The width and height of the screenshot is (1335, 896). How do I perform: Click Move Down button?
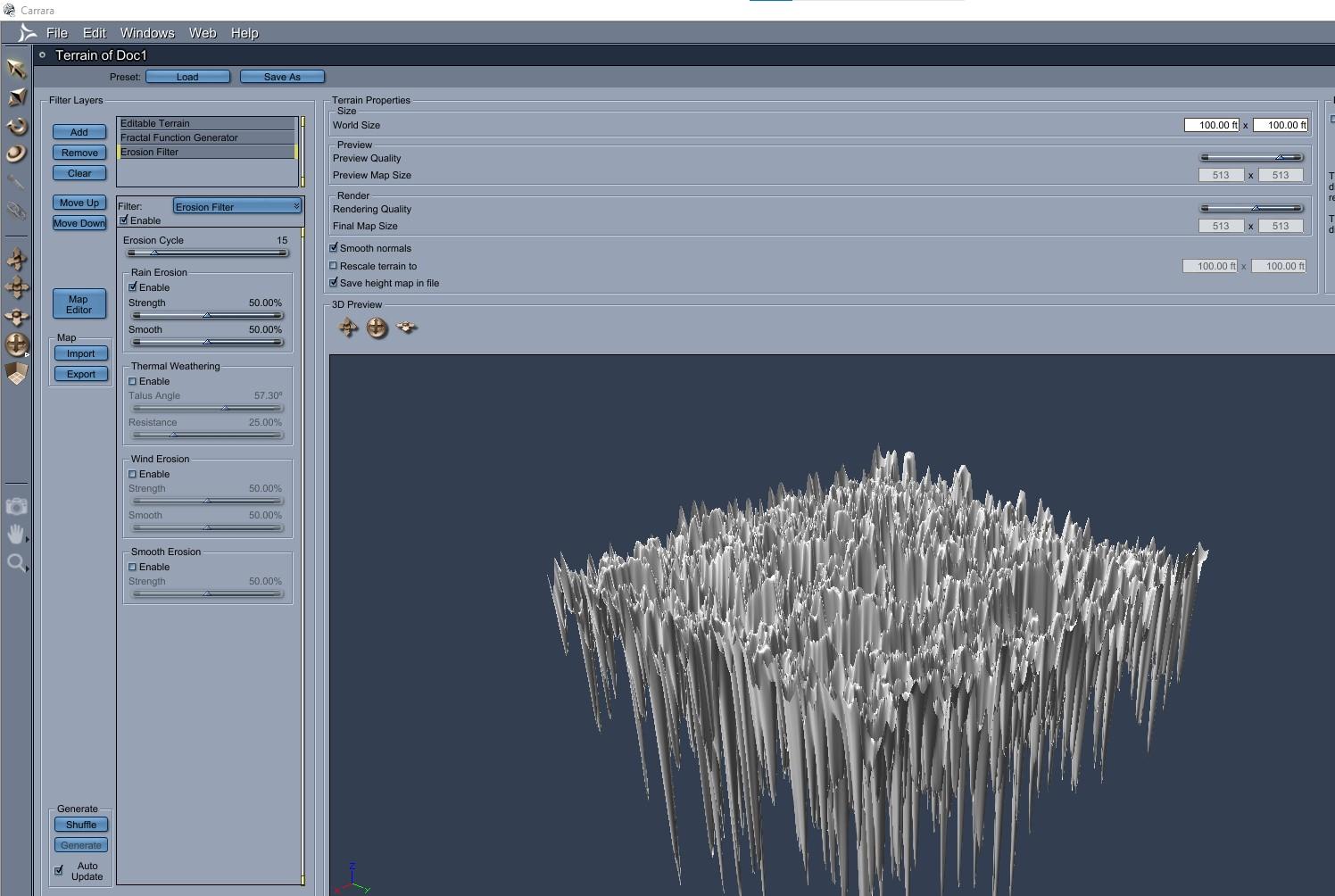tap(79, 223)
